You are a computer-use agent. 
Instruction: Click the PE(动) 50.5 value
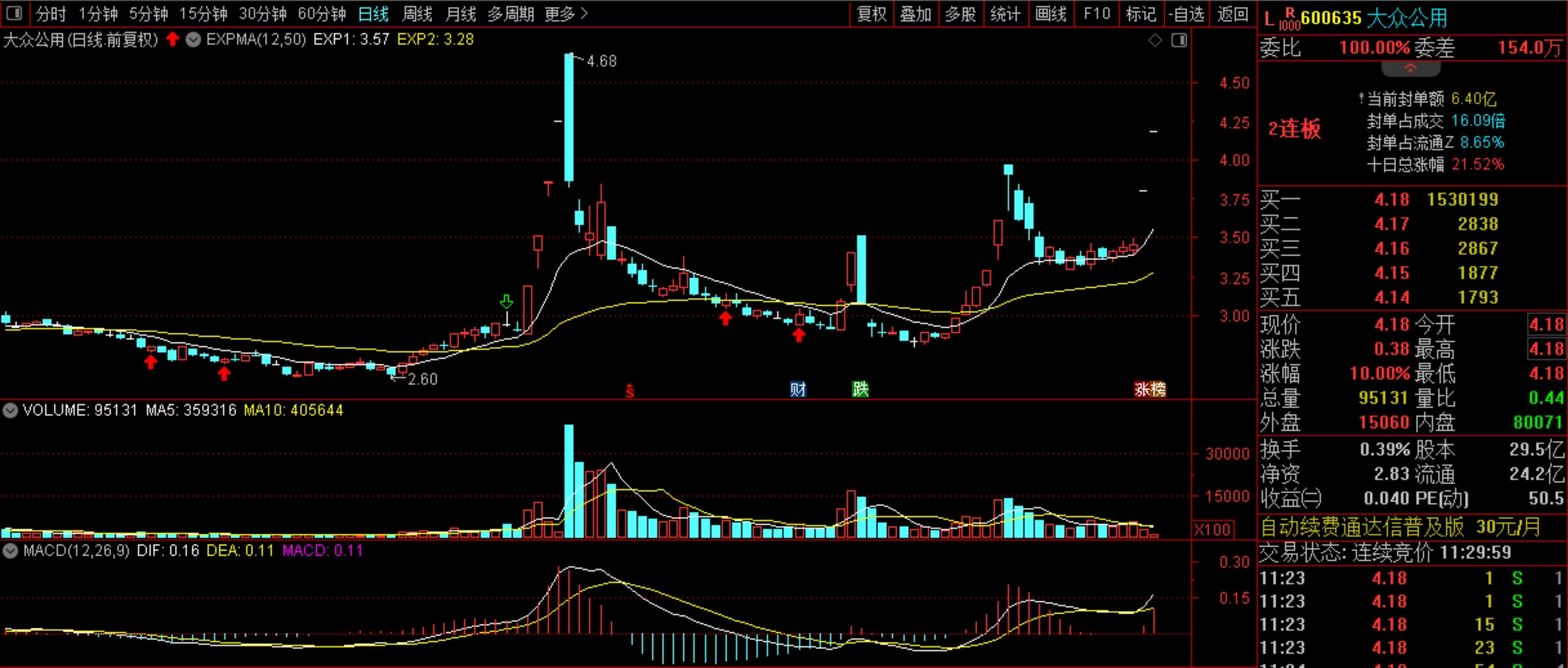click(x=1546, y=499)
